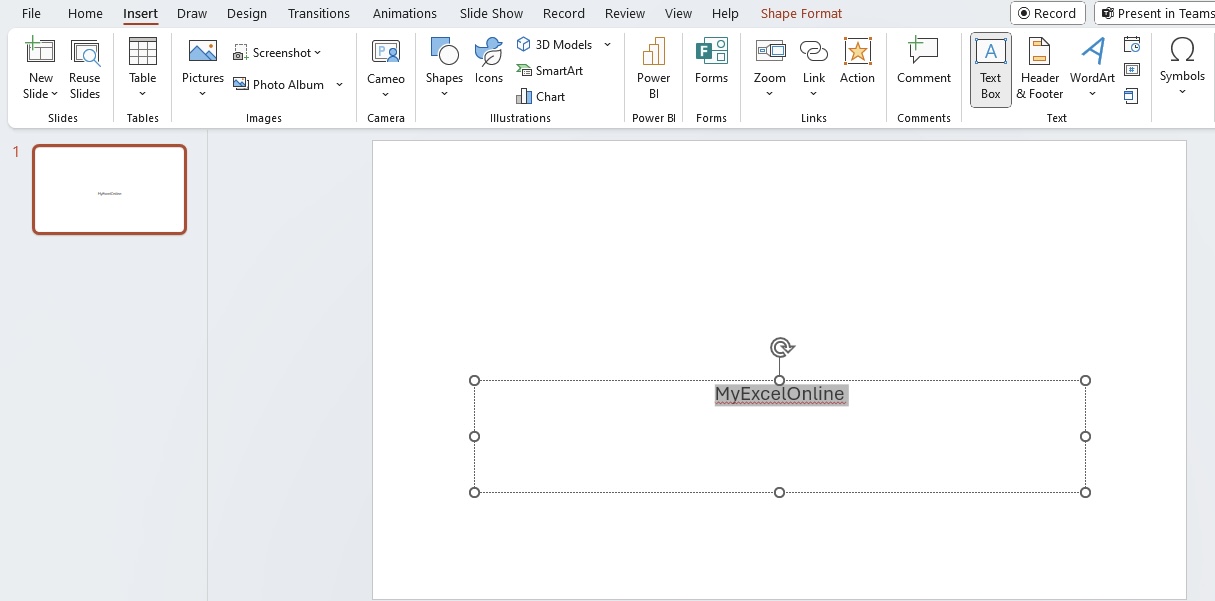The width and height of the screenshot is (1215, 601).
Task: Insert Slide Number icon
Action: click(1132, 70)
